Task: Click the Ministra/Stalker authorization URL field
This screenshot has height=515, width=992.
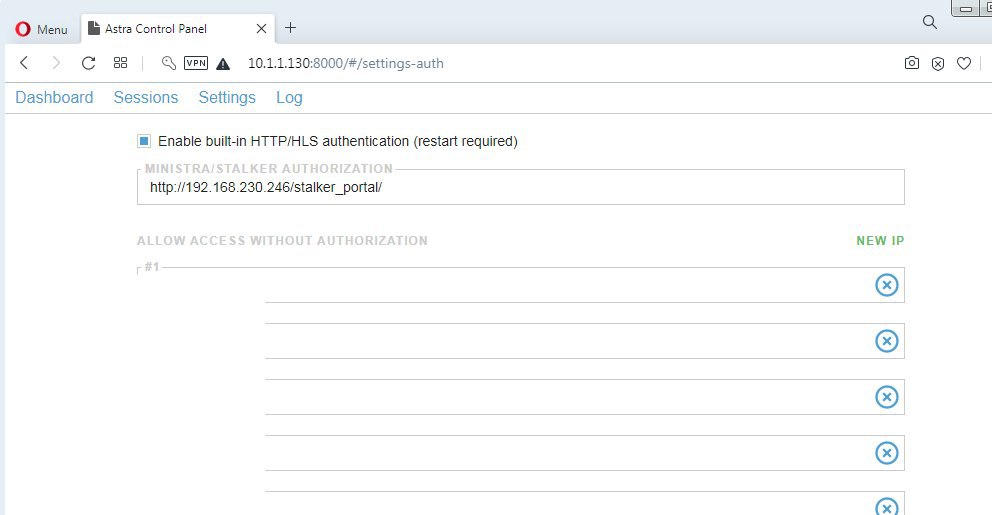Action: click(521, 187)
